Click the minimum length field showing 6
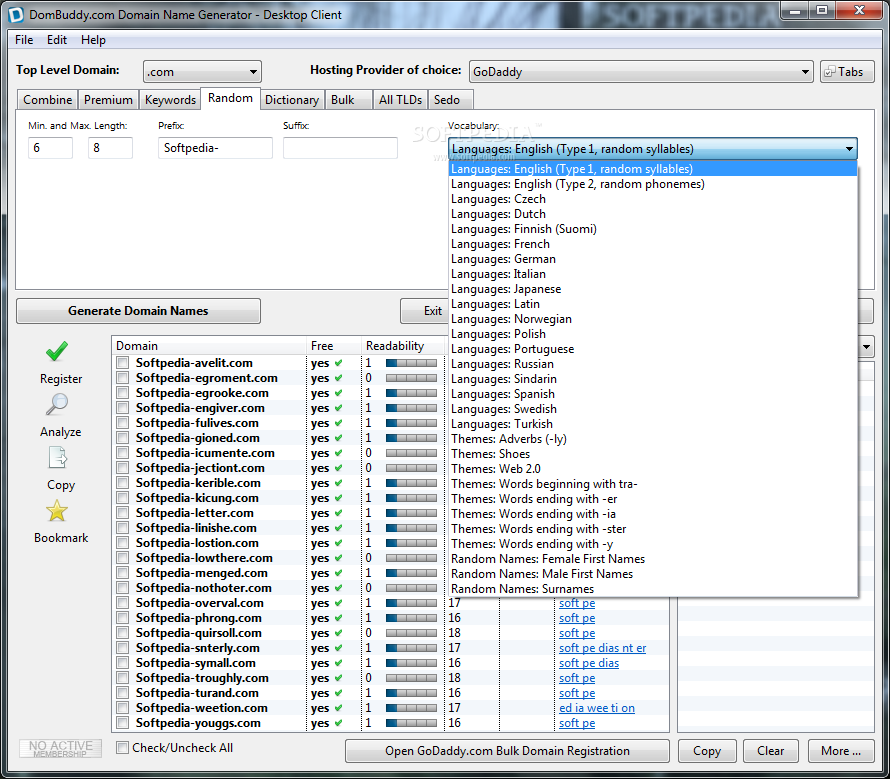890x779 pixels. pos(50,148)
